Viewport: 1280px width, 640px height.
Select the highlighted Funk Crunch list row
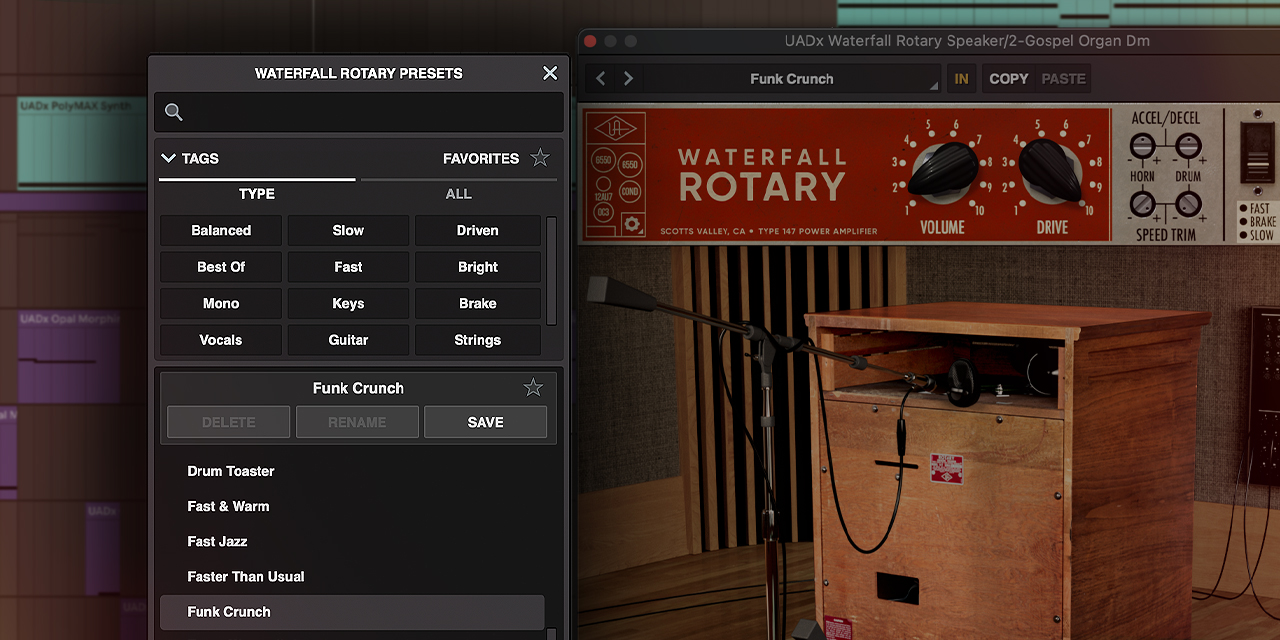click(352, 612)
